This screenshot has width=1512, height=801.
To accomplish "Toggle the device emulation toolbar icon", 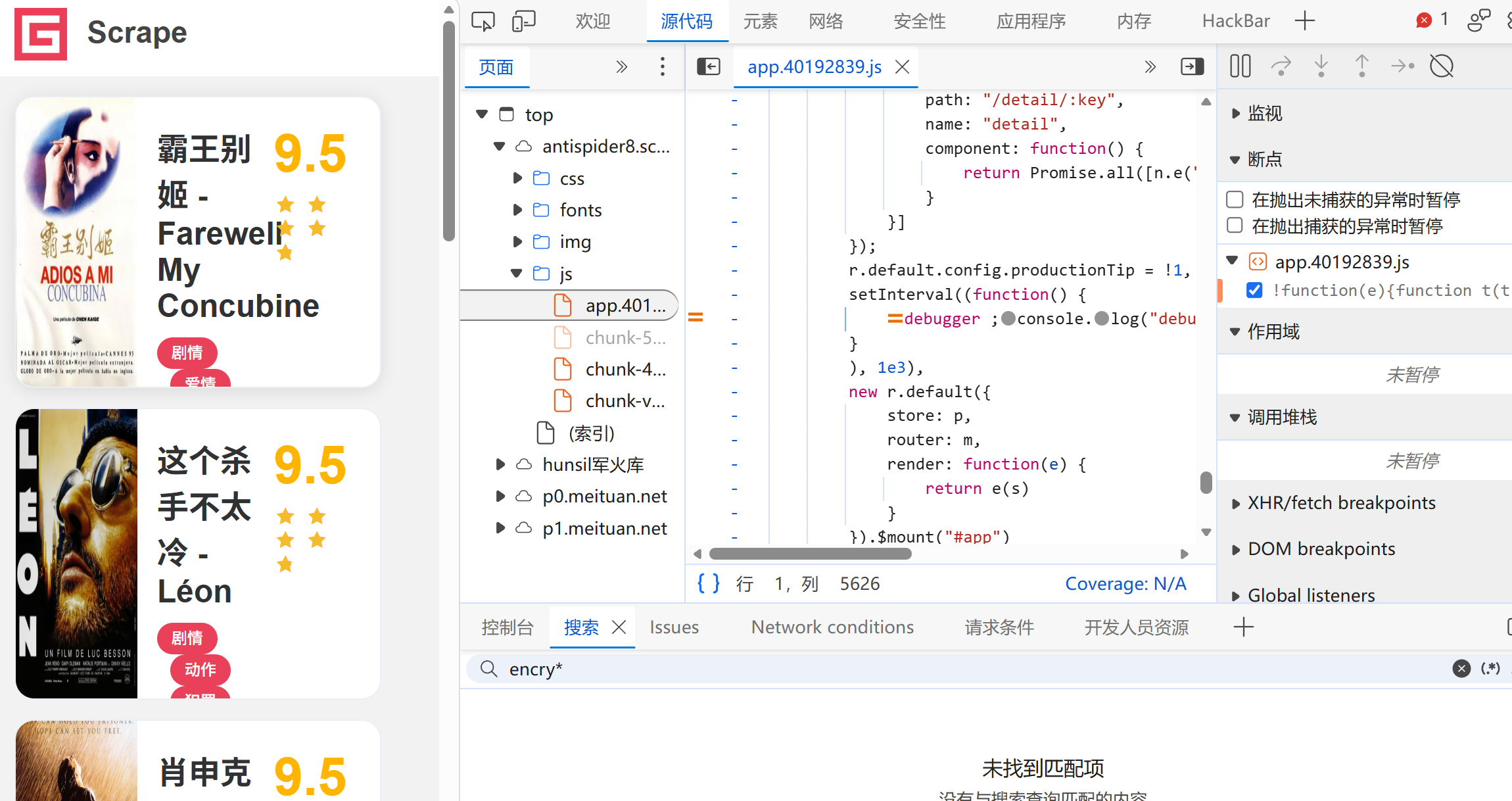I will point(524,21).
